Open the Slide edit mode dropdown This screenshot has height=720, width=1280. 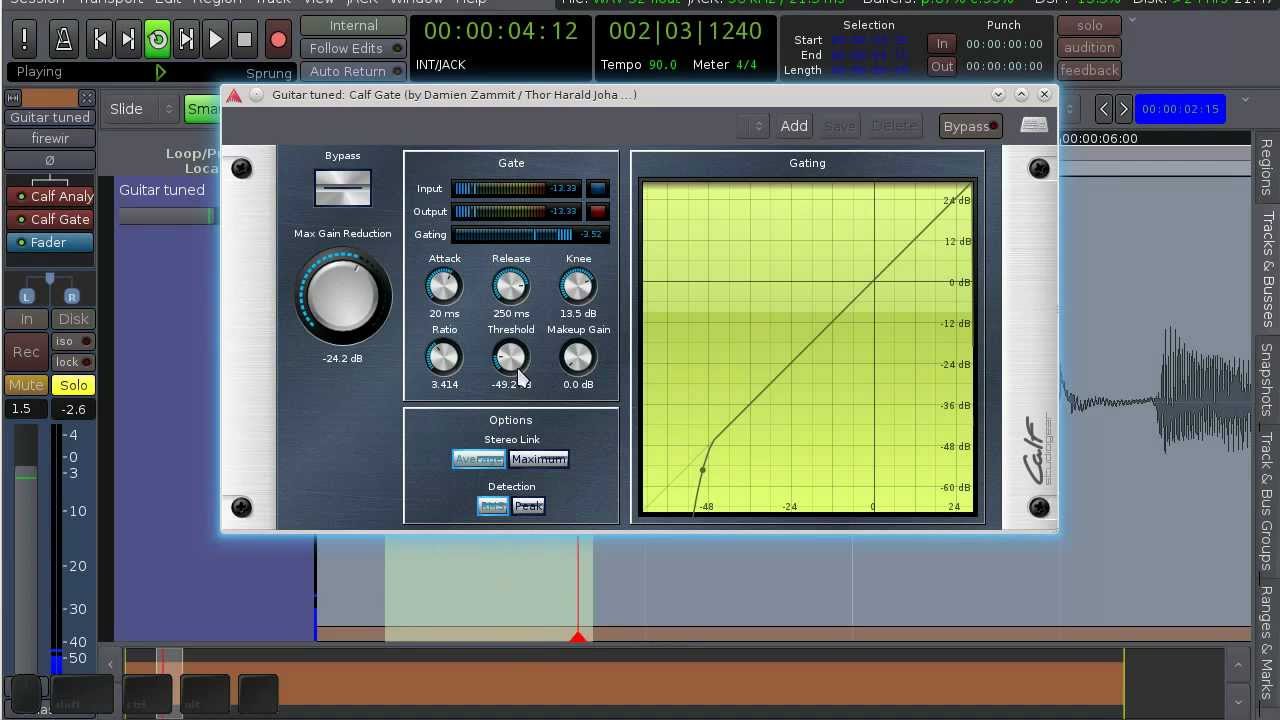pyautogui.click(x=140, y=109)
